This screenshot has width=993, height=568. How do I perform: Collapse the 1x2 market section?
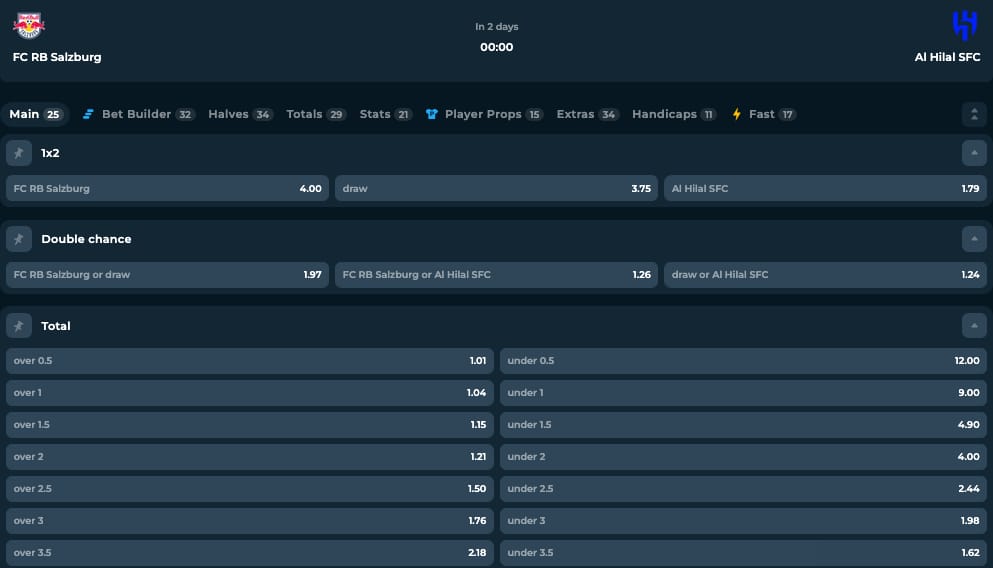point(974,153)
